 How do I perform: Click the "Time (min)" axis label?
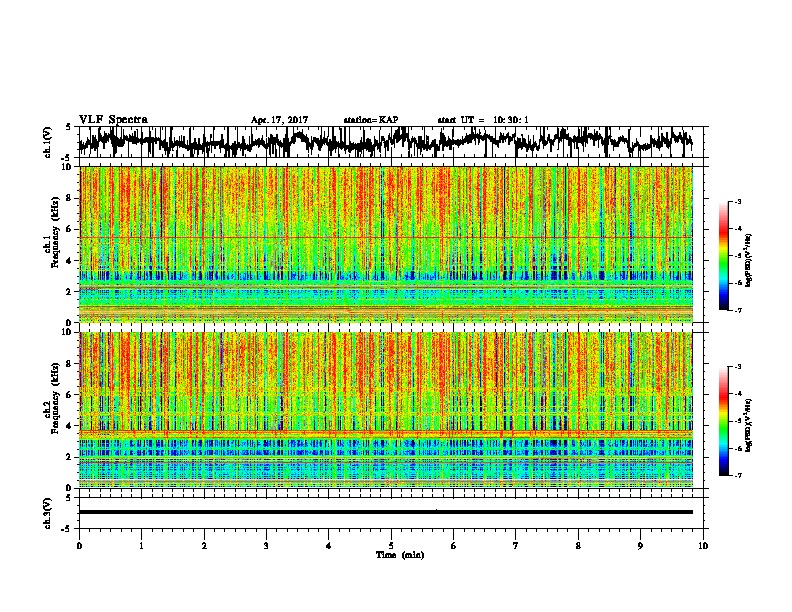click(x=400, y=555)
